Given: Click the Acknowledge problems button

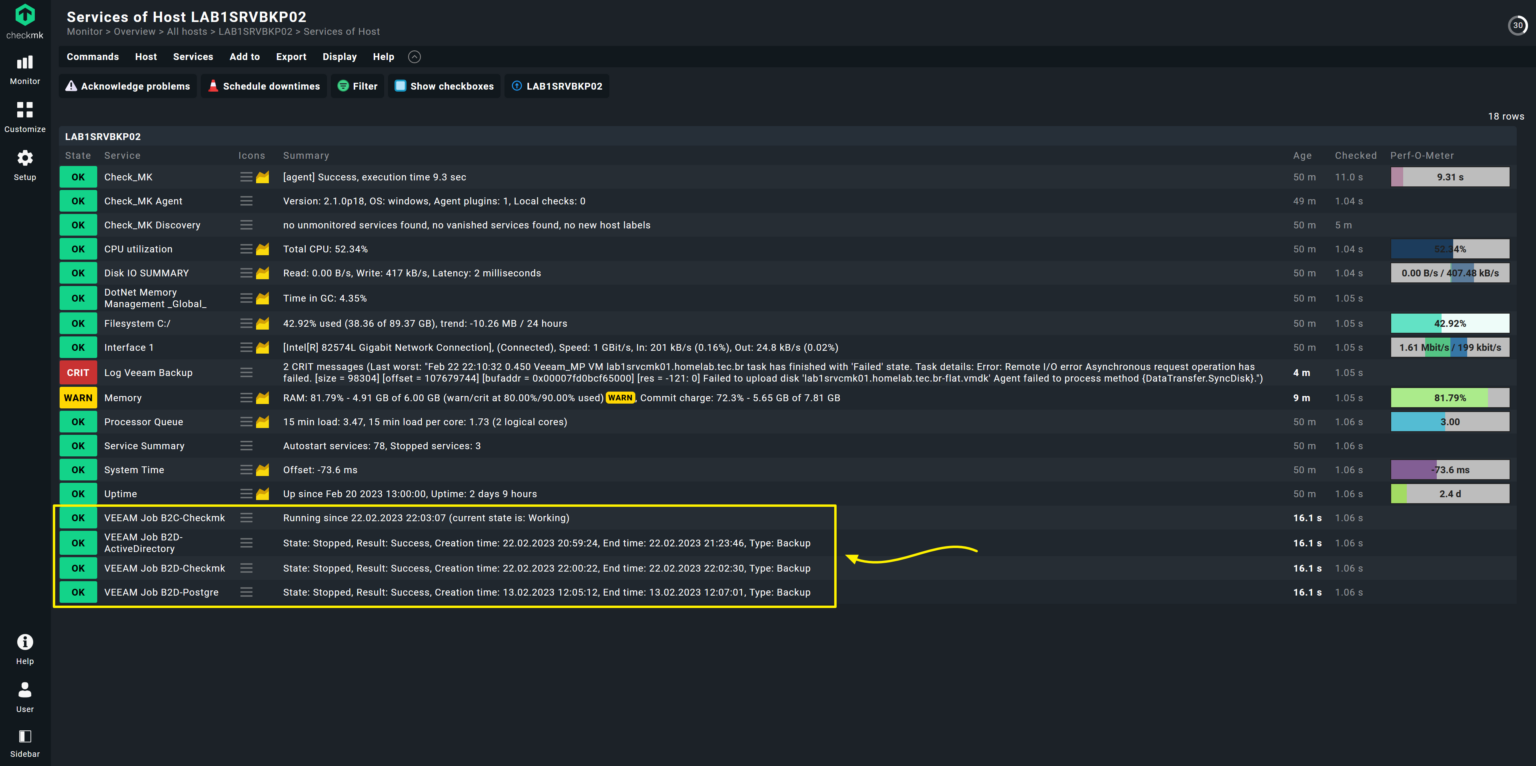Looking at the screenshot, I should click(x=127, y=86).
